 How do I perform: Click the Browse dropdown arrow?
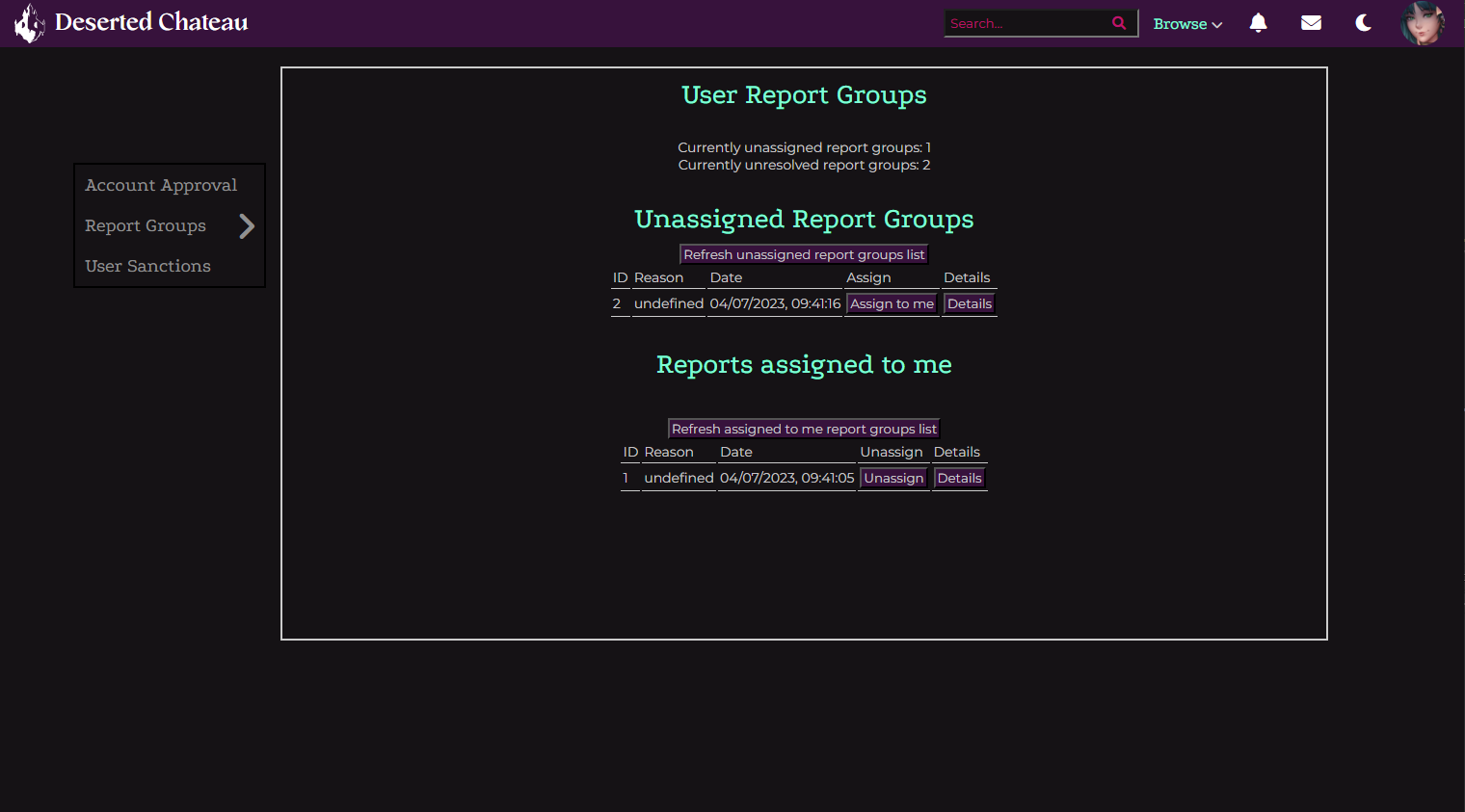coord(1217,25)
